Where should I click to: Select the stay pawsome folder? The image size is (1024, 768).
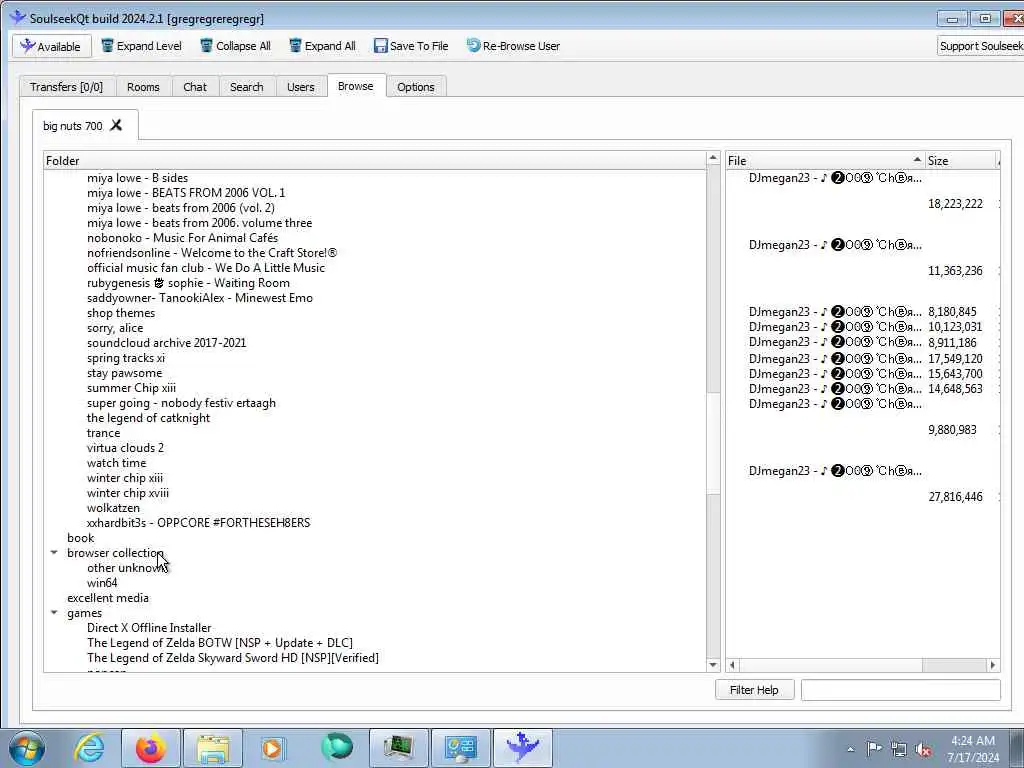click(125, 373)
